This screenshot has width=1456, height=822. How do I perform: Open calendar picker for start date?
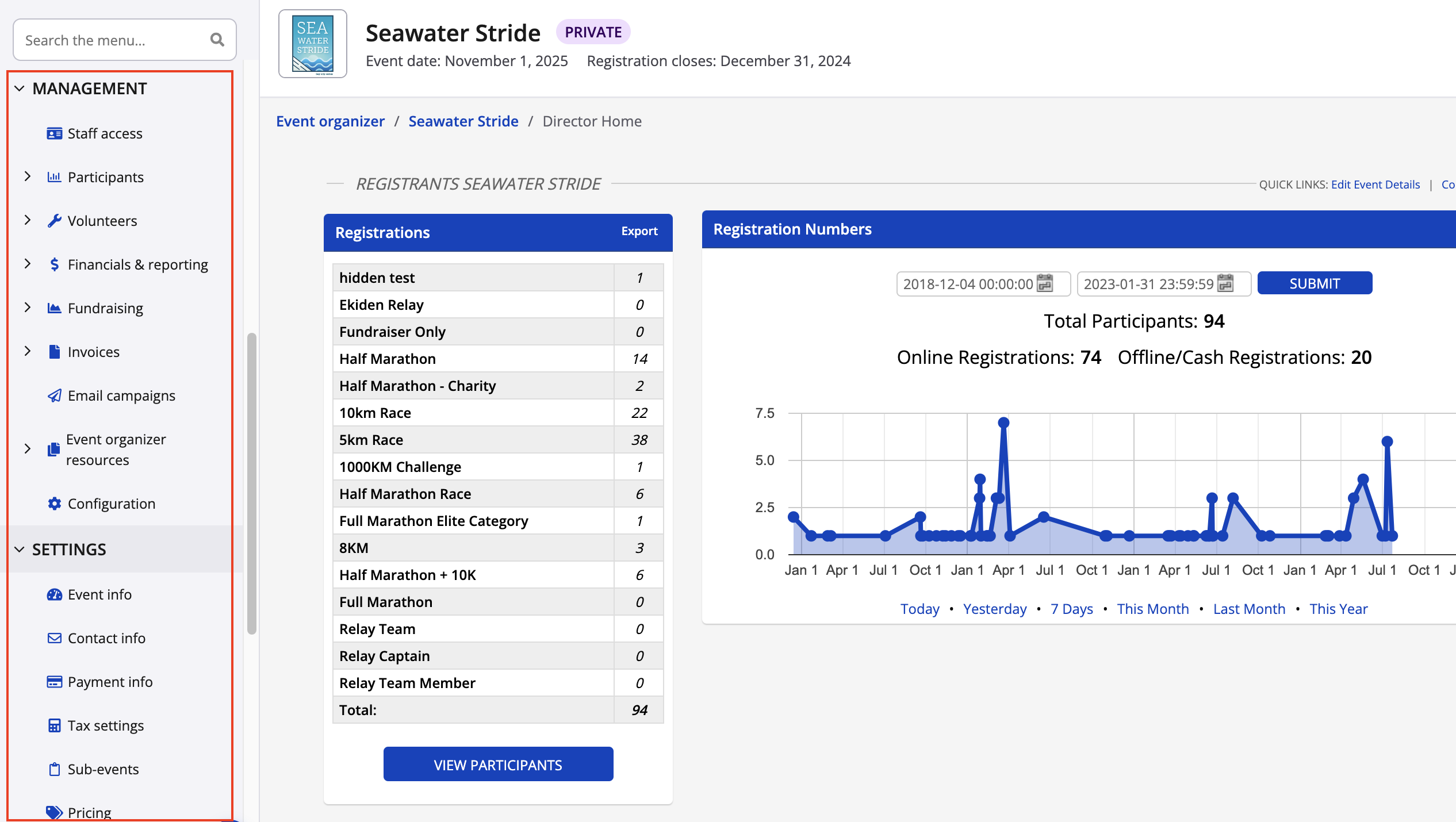pos(1044,283)
